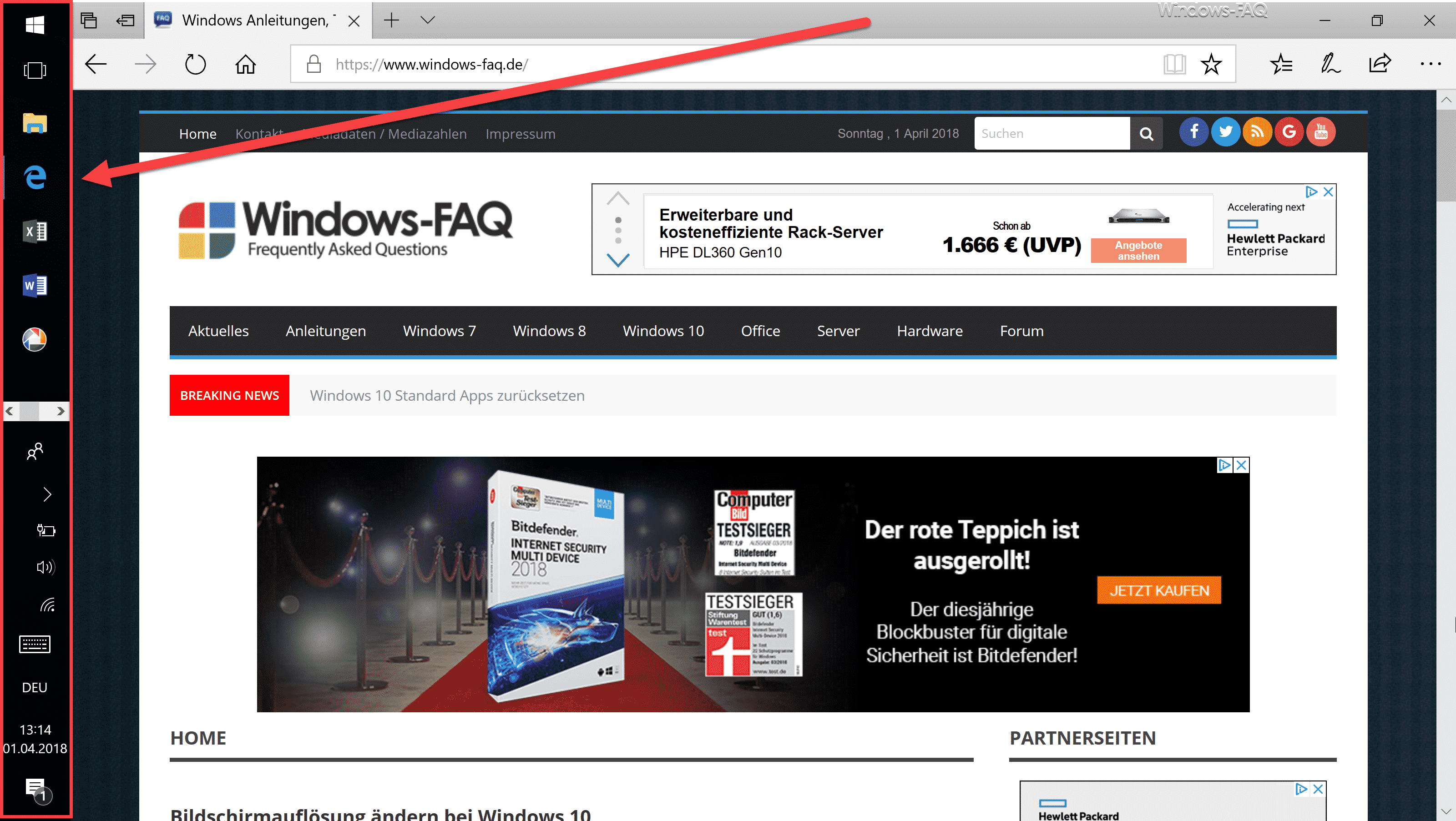Open the YouTube social icon
Screen dimensions: 1456x821
click(x=1321, y=132)
